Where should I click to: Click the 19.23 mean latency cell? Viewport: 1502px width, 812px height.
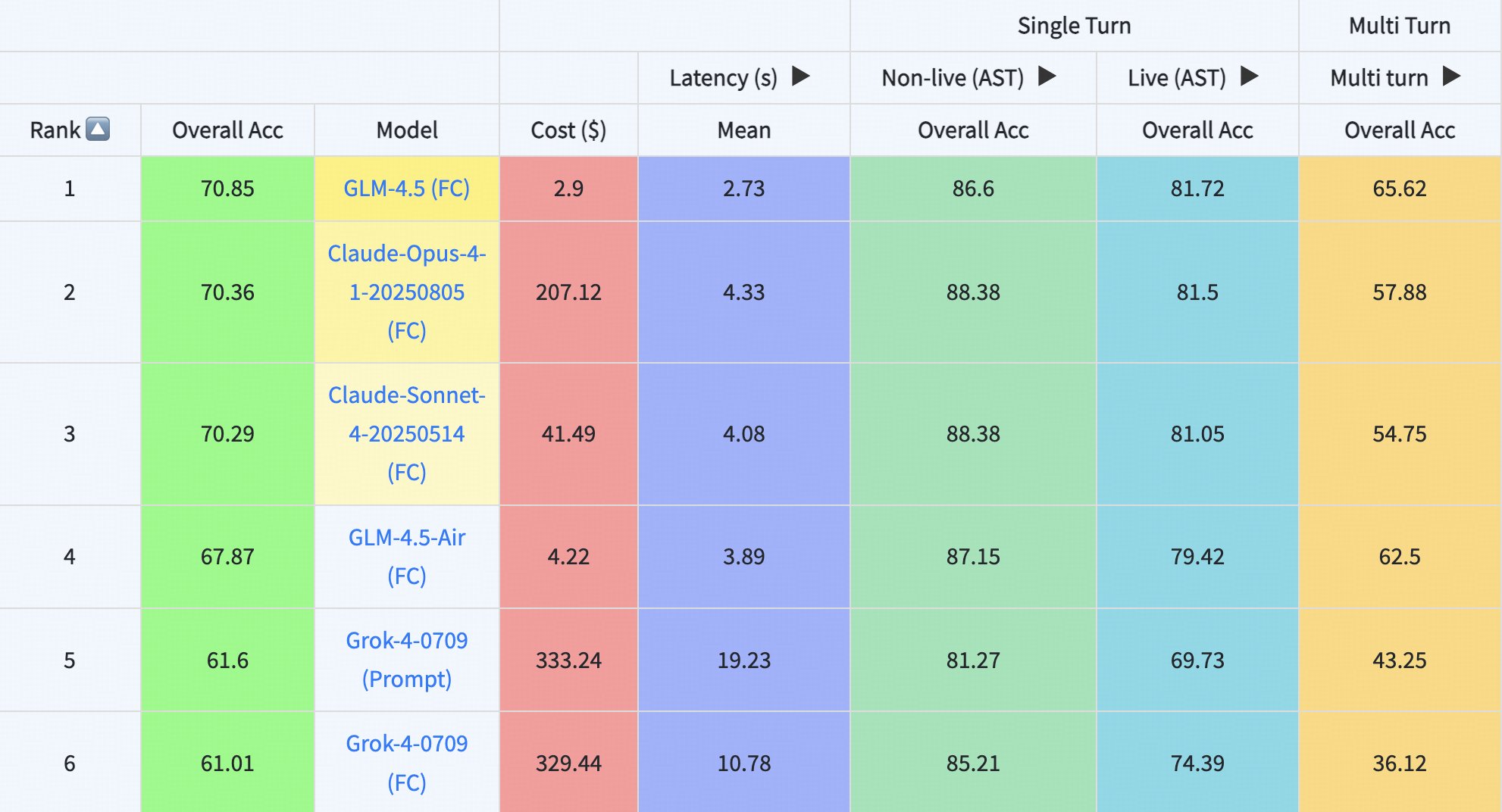coord(744,660)
